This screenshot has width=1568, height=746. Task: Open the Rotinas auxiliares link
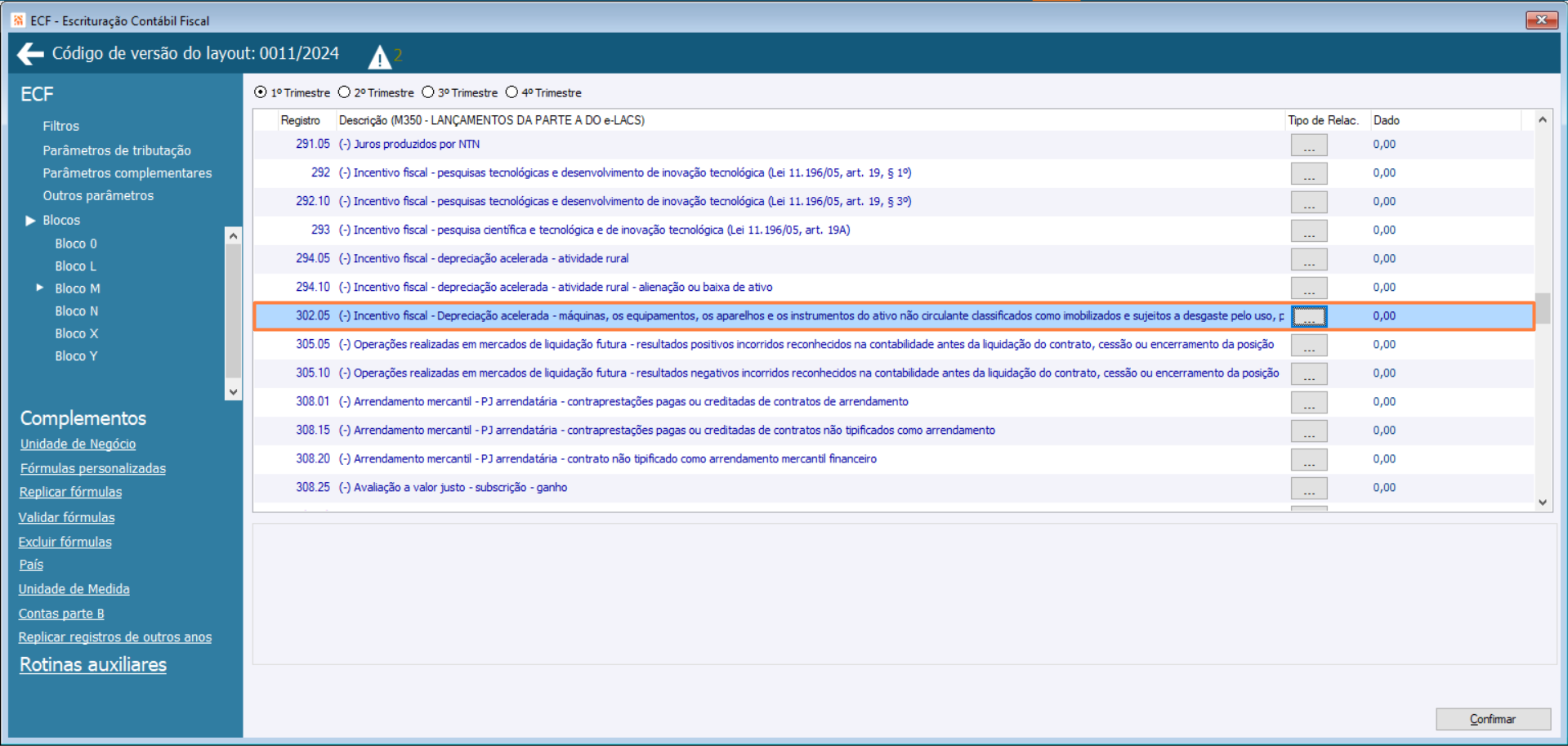click(x=93, y=665)
